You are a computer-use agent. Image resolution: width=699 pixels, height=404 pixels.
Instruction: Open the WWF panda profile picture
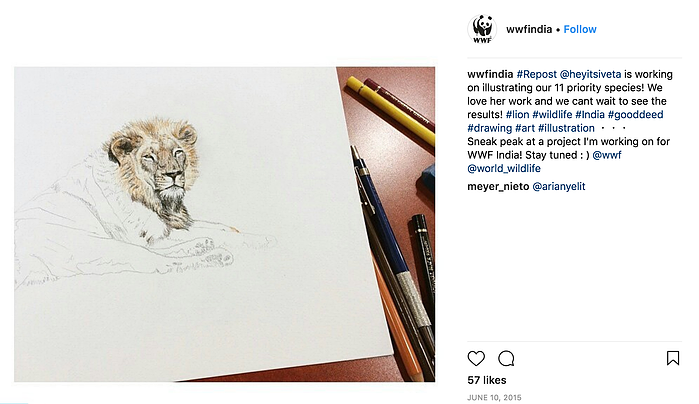(482, 29)
